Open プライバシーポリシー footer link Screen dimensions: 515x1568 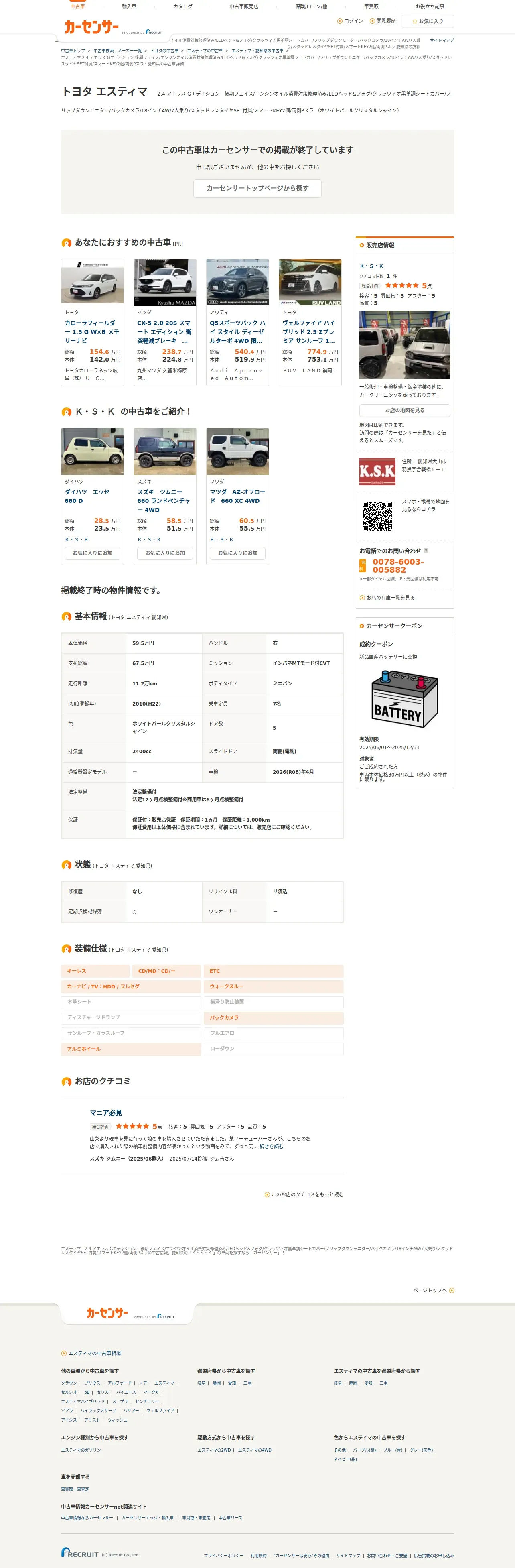pyautogui.click(x=223, y=1555)
